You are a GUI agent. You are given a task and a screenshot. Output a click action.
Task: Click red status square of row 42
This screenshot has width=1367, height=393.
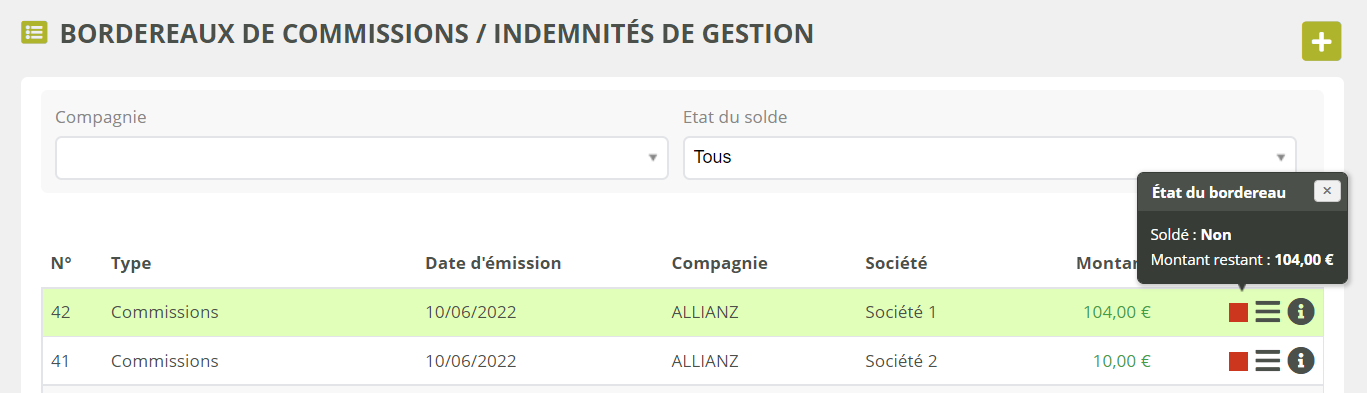[1238, 313]
